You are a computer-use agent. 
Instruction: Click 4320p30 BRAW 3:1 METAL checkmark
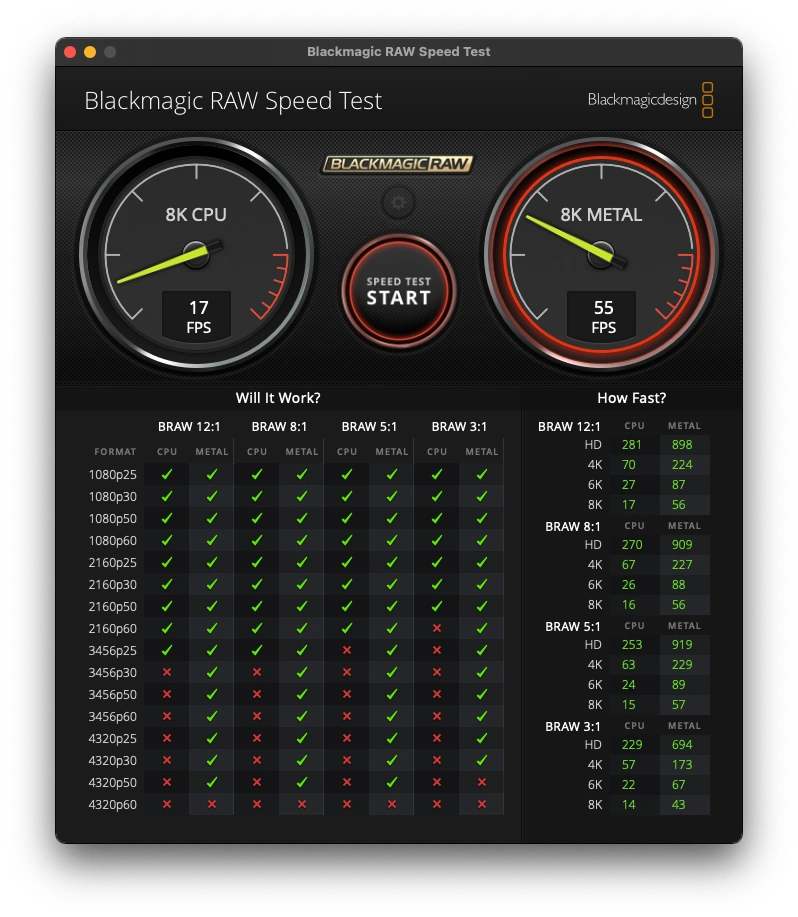[482, 760]
